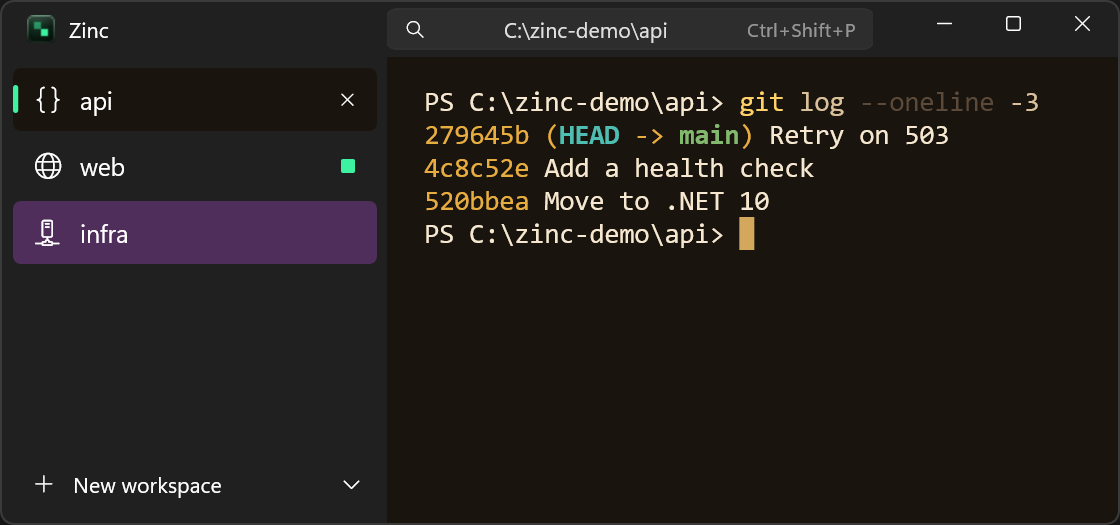Click the Ctrl+Shift+P shortcut hint
Screen dimensions: 1120x525
click(801, 31)
